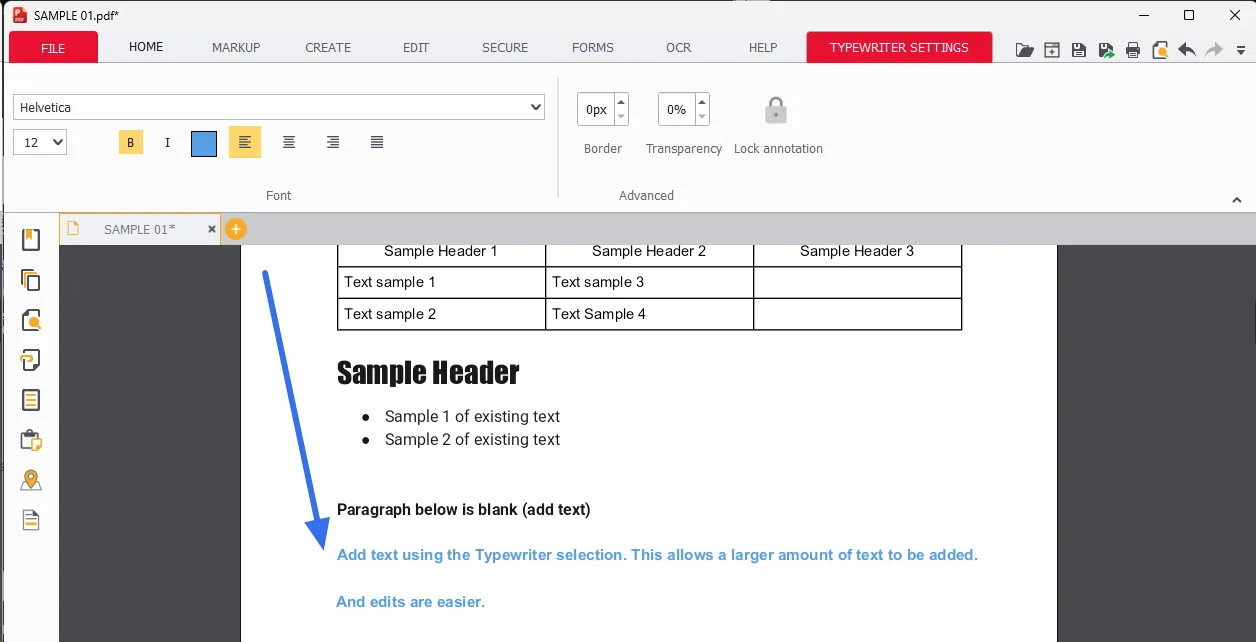Increase border width stepper up

[x=621, y=101]
